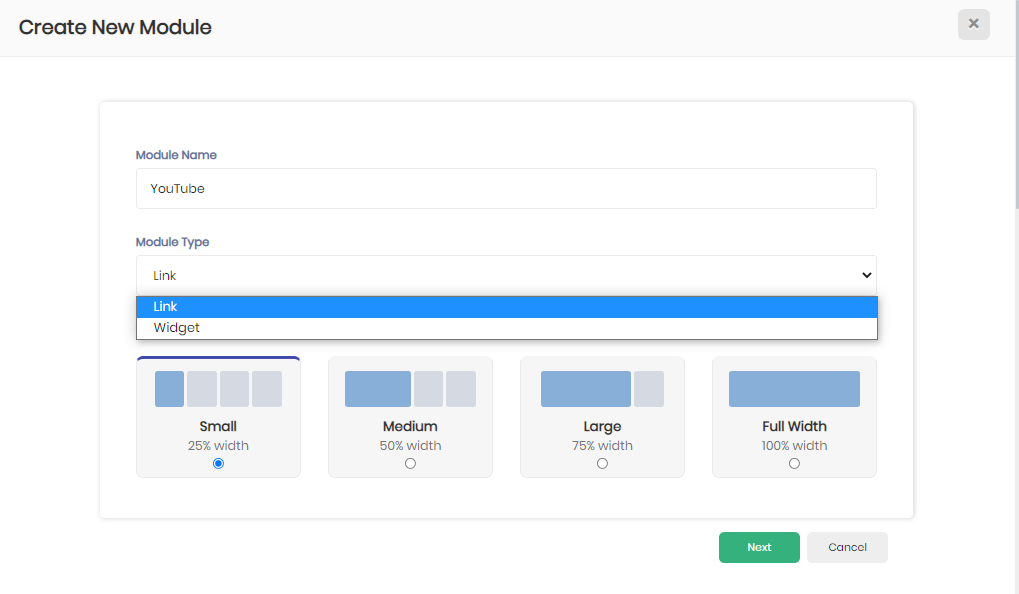Viewport: 1019px width, 594px height.
Task: Click the Medium layout preview graphic
Action: [x=410, y=388]
